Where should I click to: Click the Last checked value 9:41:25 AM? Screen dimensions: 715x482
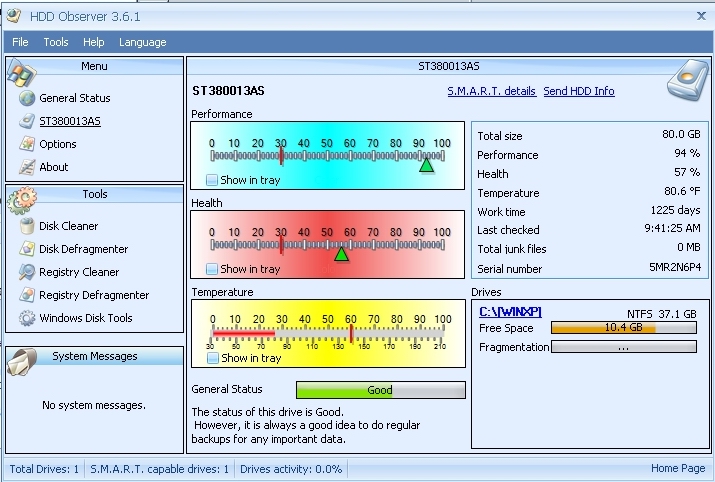click(x=673, y=228)
